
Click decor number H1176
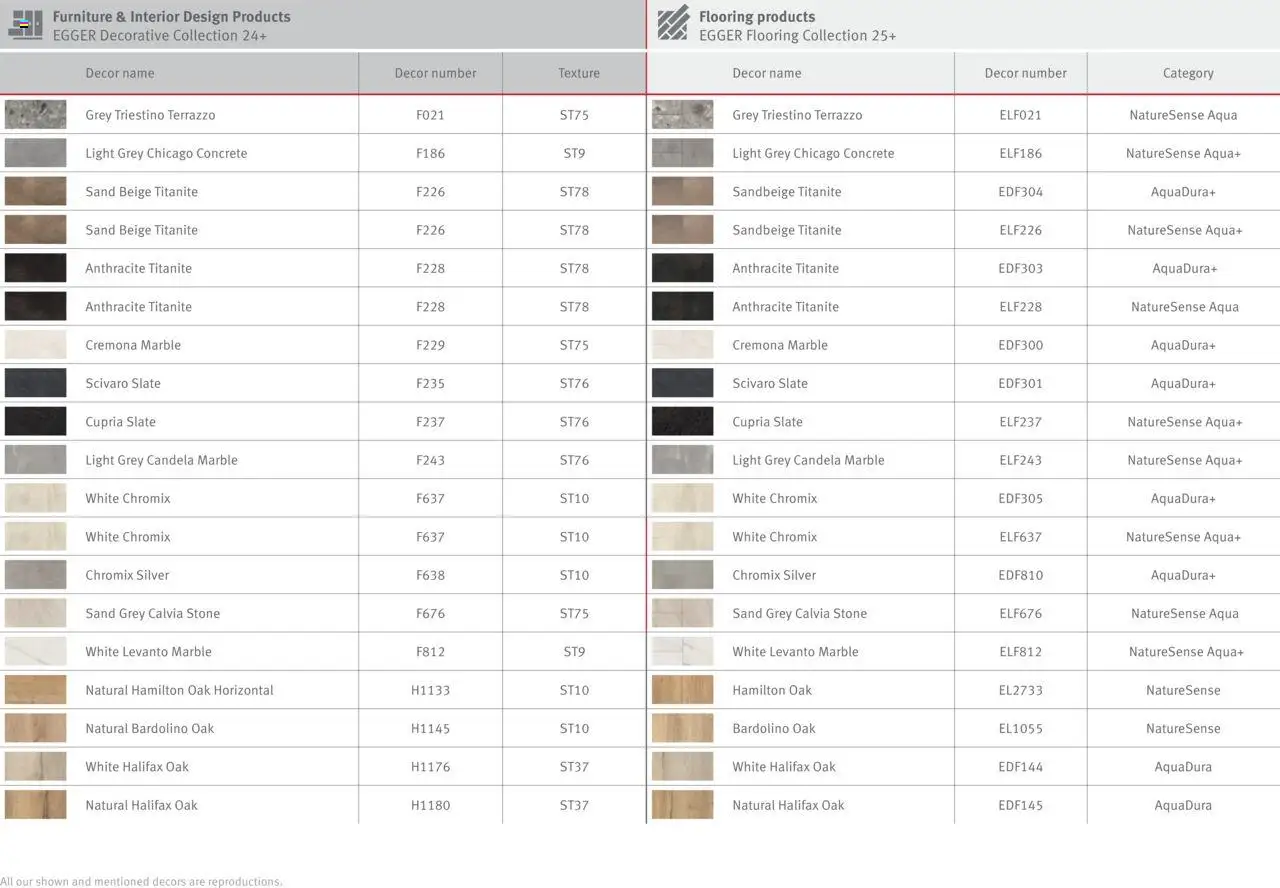click(430, 767)
